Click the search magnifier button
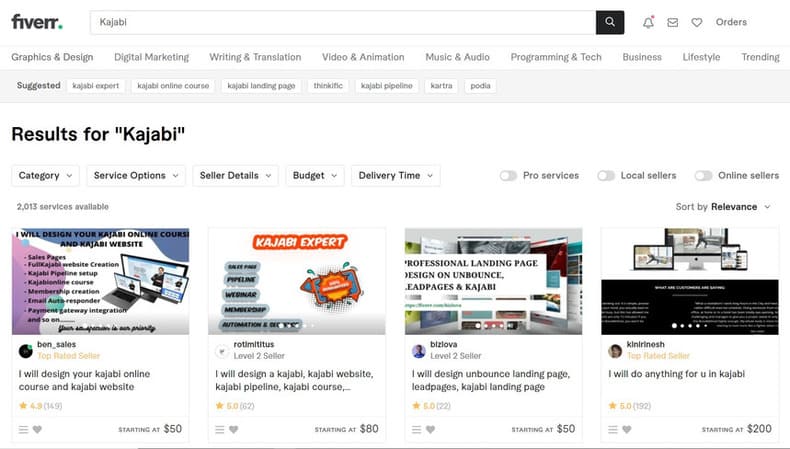Screen dimensions: 790x449 610,22
